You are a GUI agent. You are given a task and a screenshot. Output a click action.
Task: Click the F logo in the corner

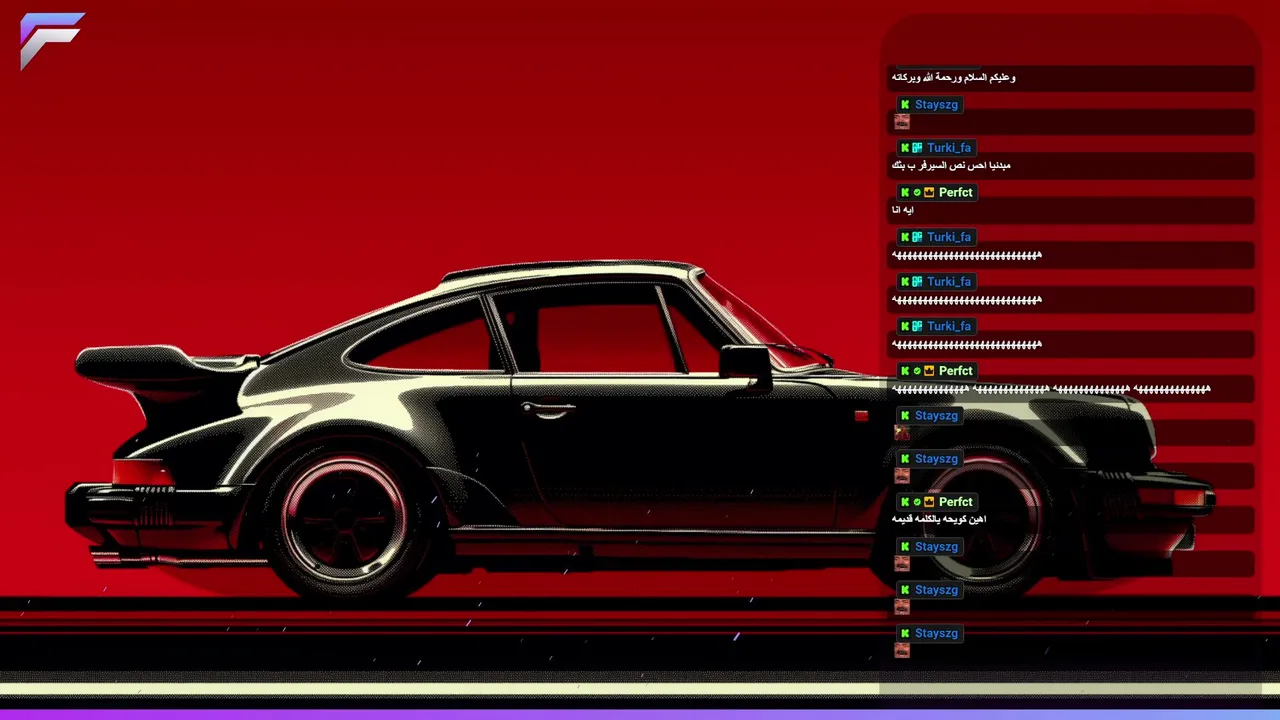tap(52, 41)
